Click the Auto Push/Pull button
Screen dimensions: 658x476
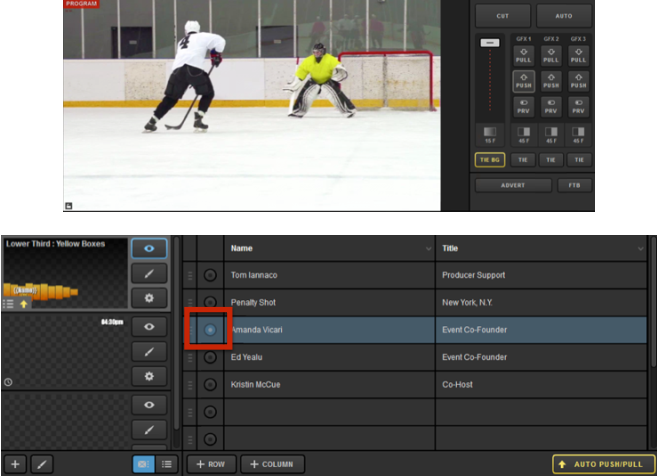(x=603, y=464)
